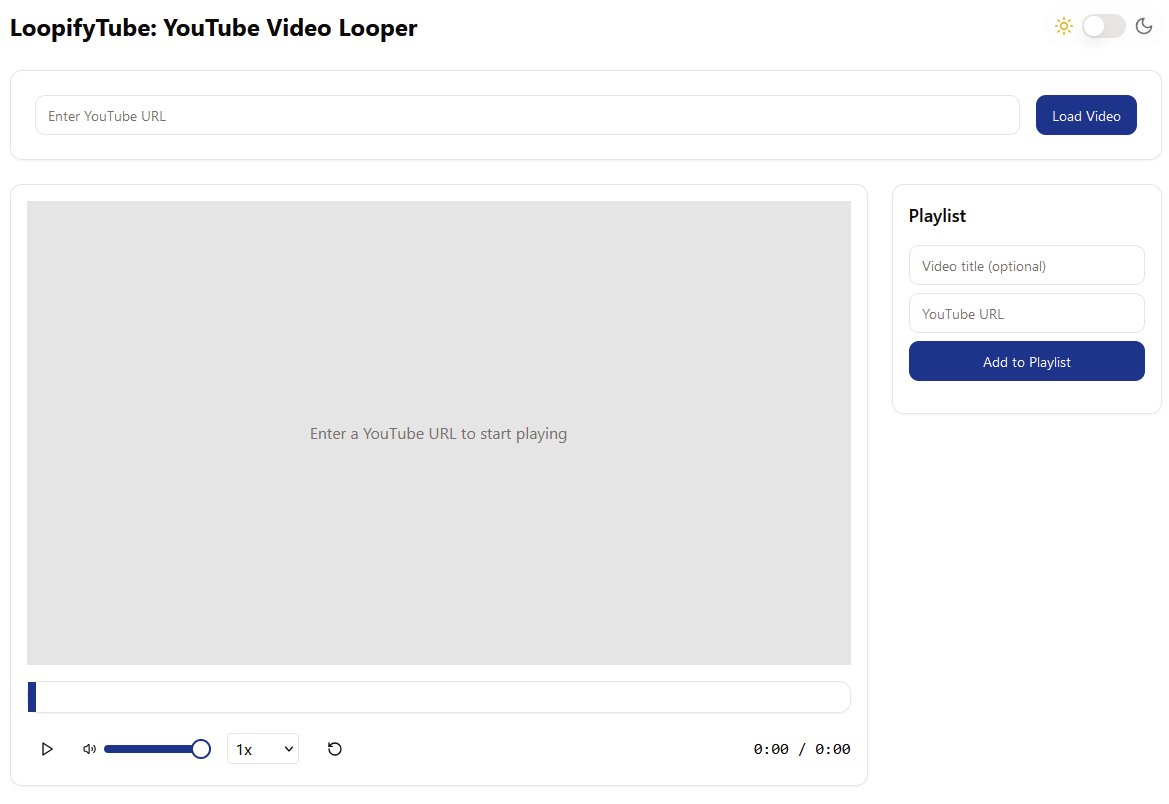Focus the playlist YouTube URL field
Viewport: 1169px width, 804px height.
[x=1027, y=313]
